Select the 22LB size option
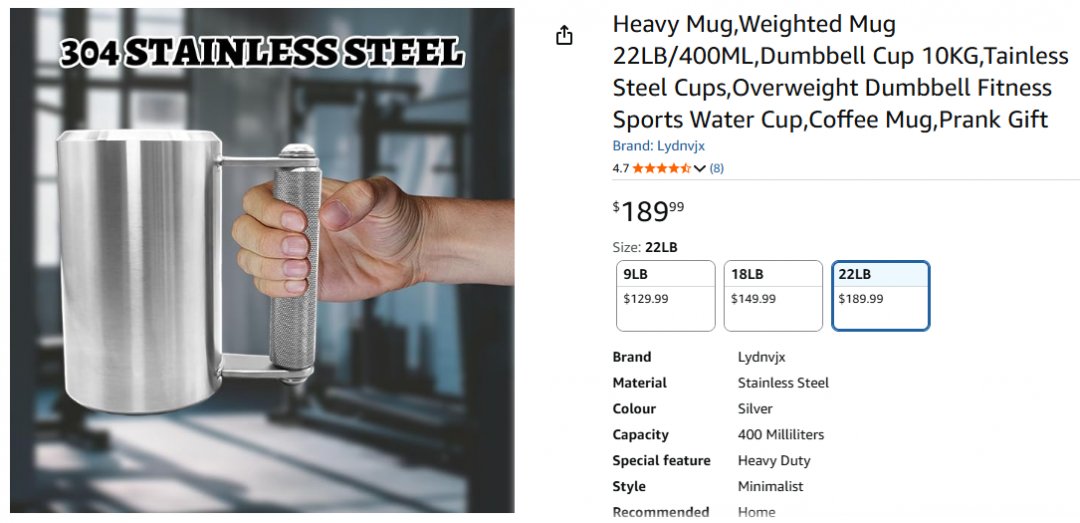 tap(880, 296)
